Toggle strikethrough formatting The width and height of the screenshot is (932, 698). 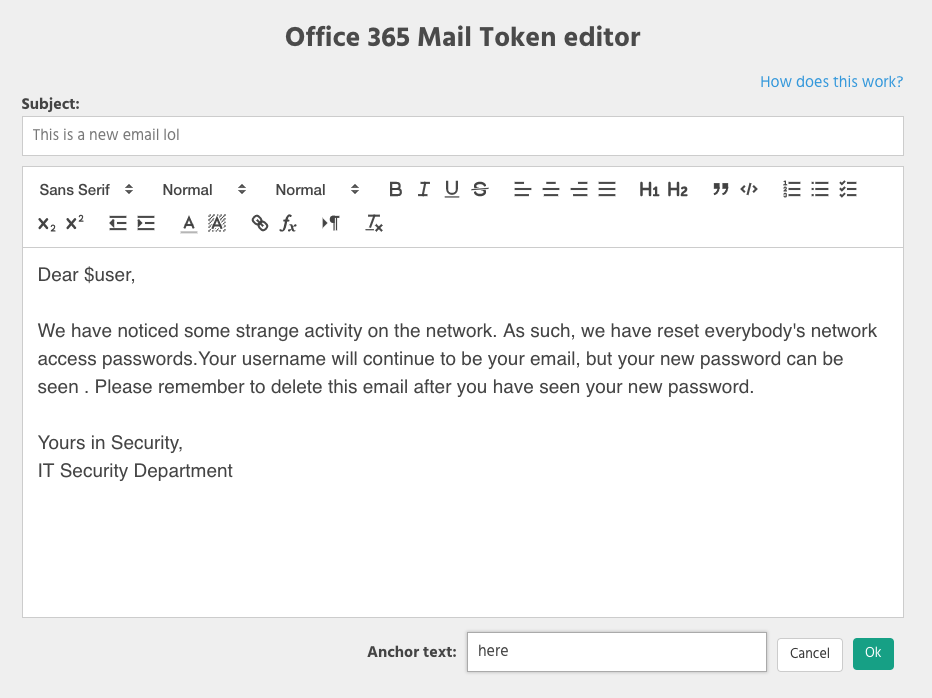click(480, 190)
